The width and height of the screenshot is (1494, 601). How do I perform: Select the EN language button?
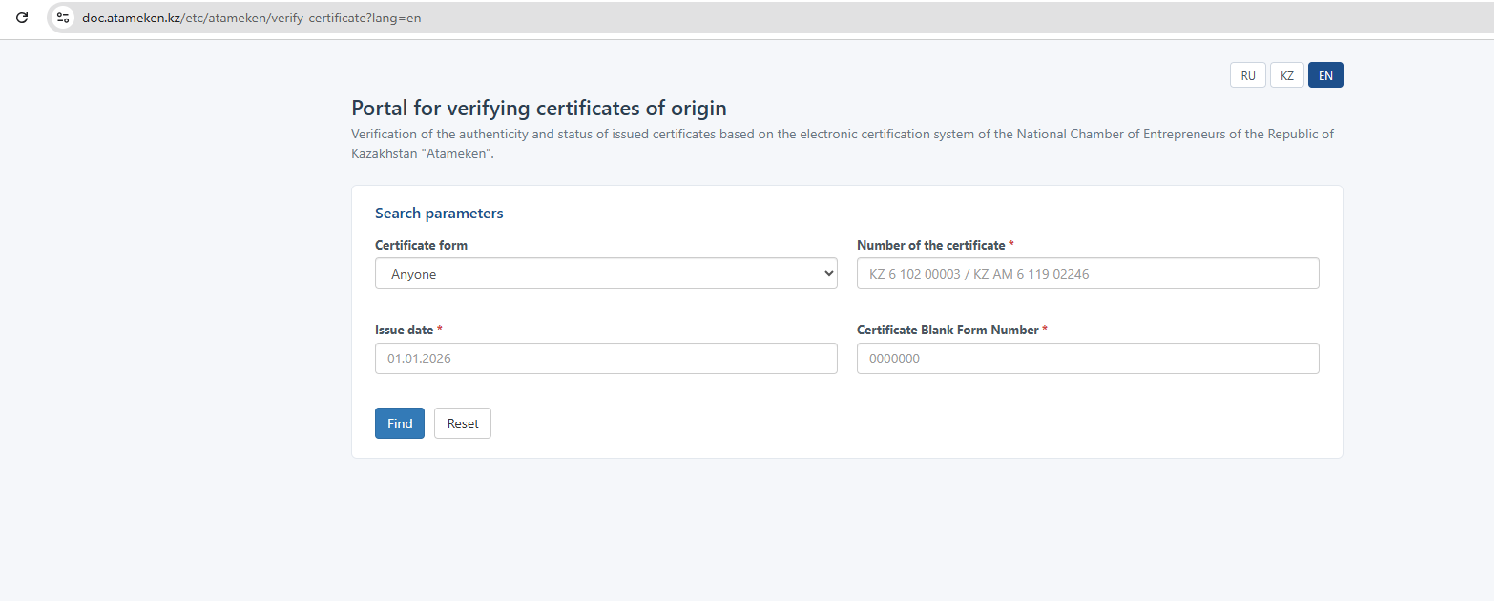coord(1326,76)
